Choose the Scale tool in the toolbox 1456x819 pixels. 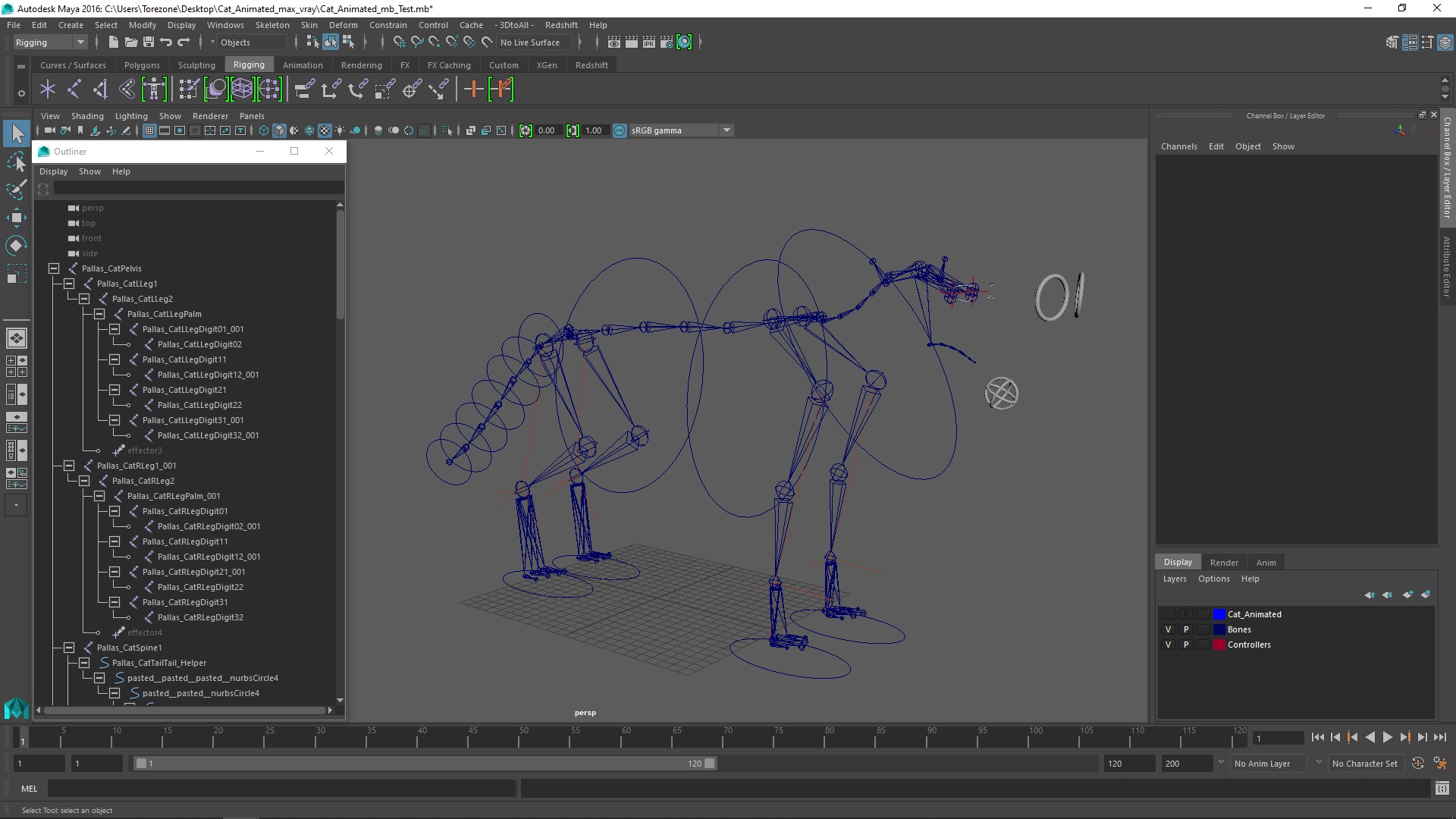[x=17, y=274]
